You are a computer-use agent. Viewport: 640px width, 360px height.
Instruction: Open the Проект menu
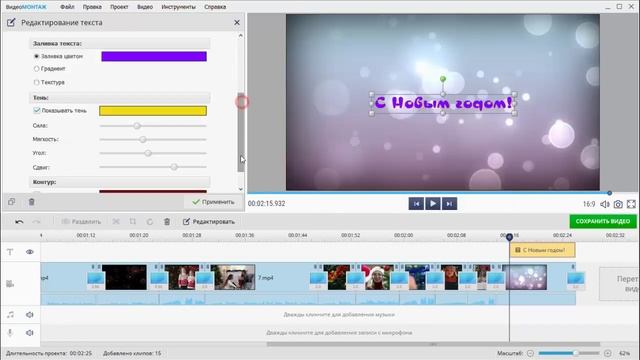pos(119,7)
